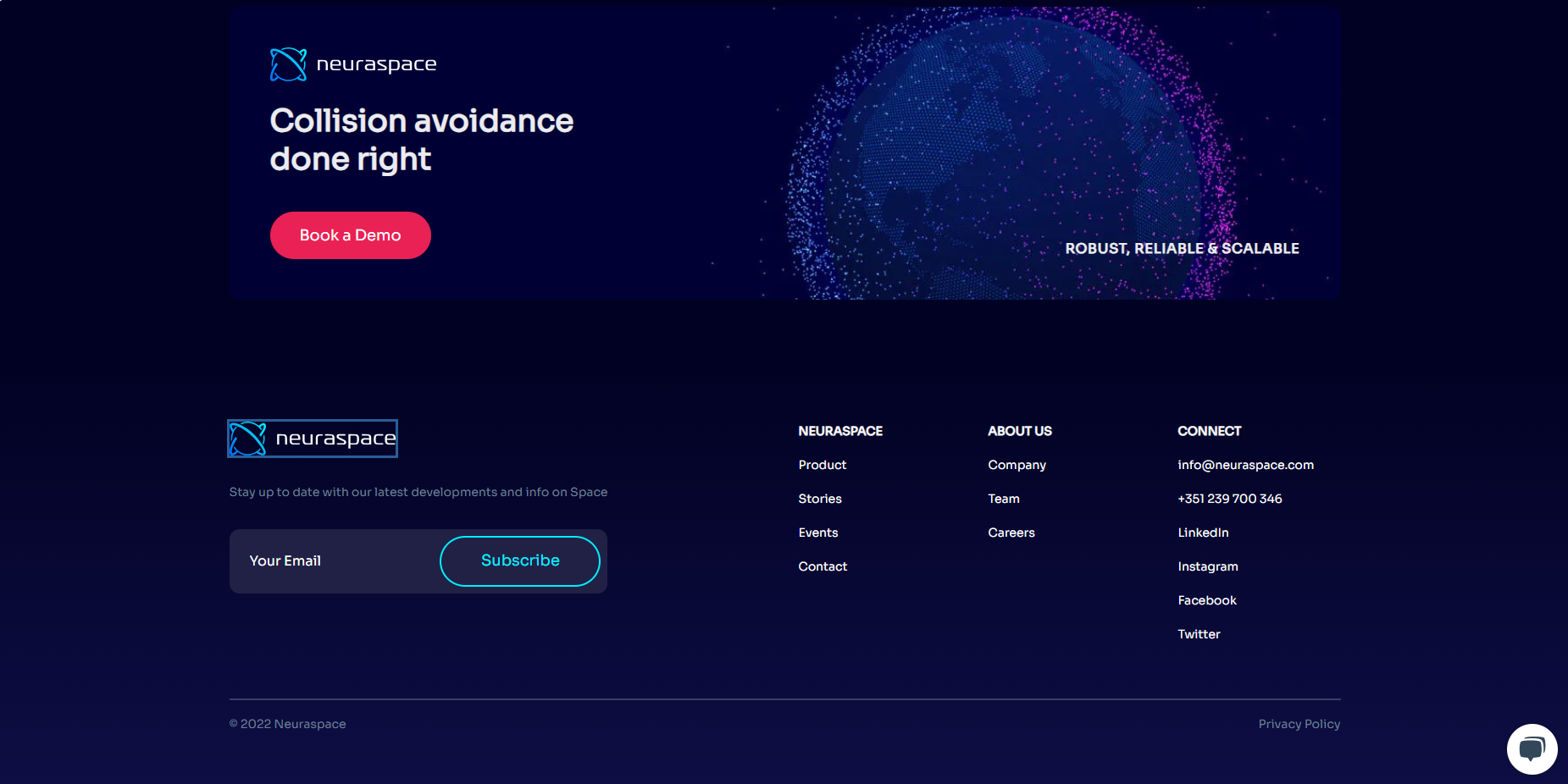
Task: Open the Stories footer link
Action: tap(820, 499)
